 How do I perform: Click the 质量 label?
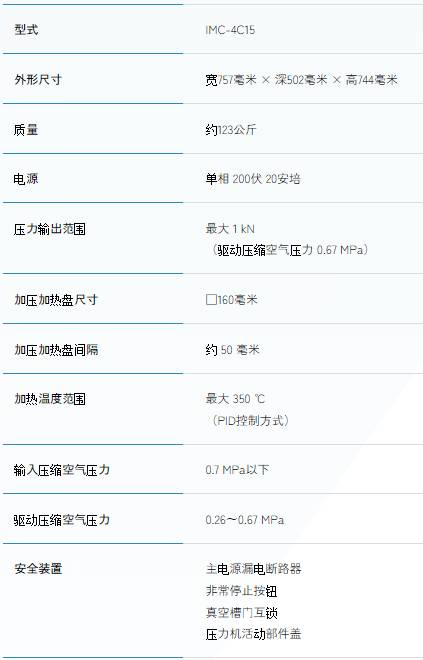[x=26, y=129]
